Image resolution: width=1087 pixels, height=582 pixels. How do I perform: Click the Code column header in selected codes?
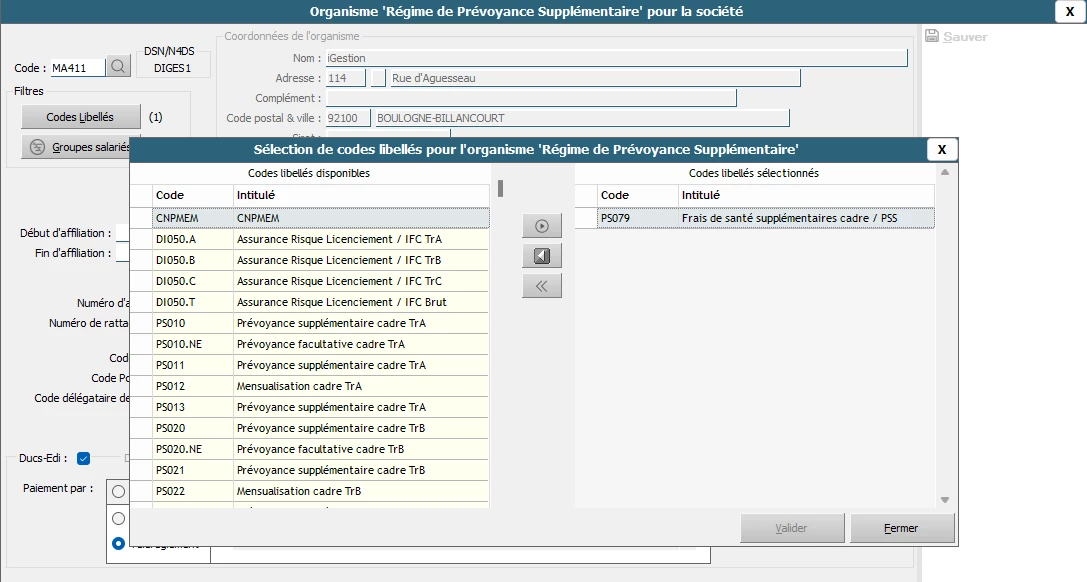[638, 195]
